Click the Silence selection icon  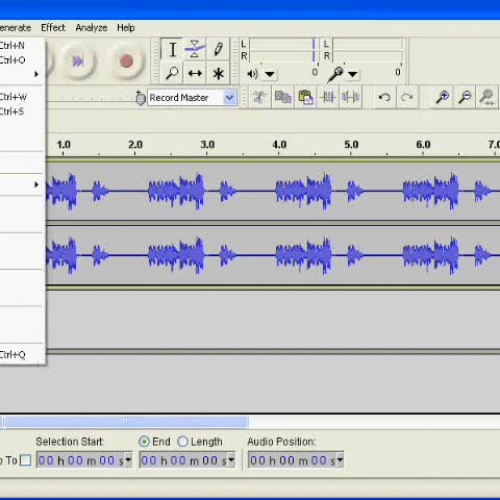350,97
